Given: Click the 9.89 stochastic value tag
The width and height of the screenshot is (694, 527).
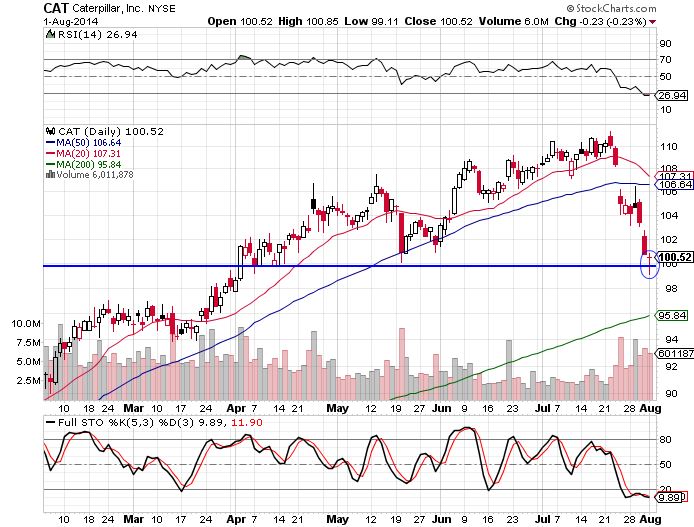Looking at the screenshot, I should 671,497.
